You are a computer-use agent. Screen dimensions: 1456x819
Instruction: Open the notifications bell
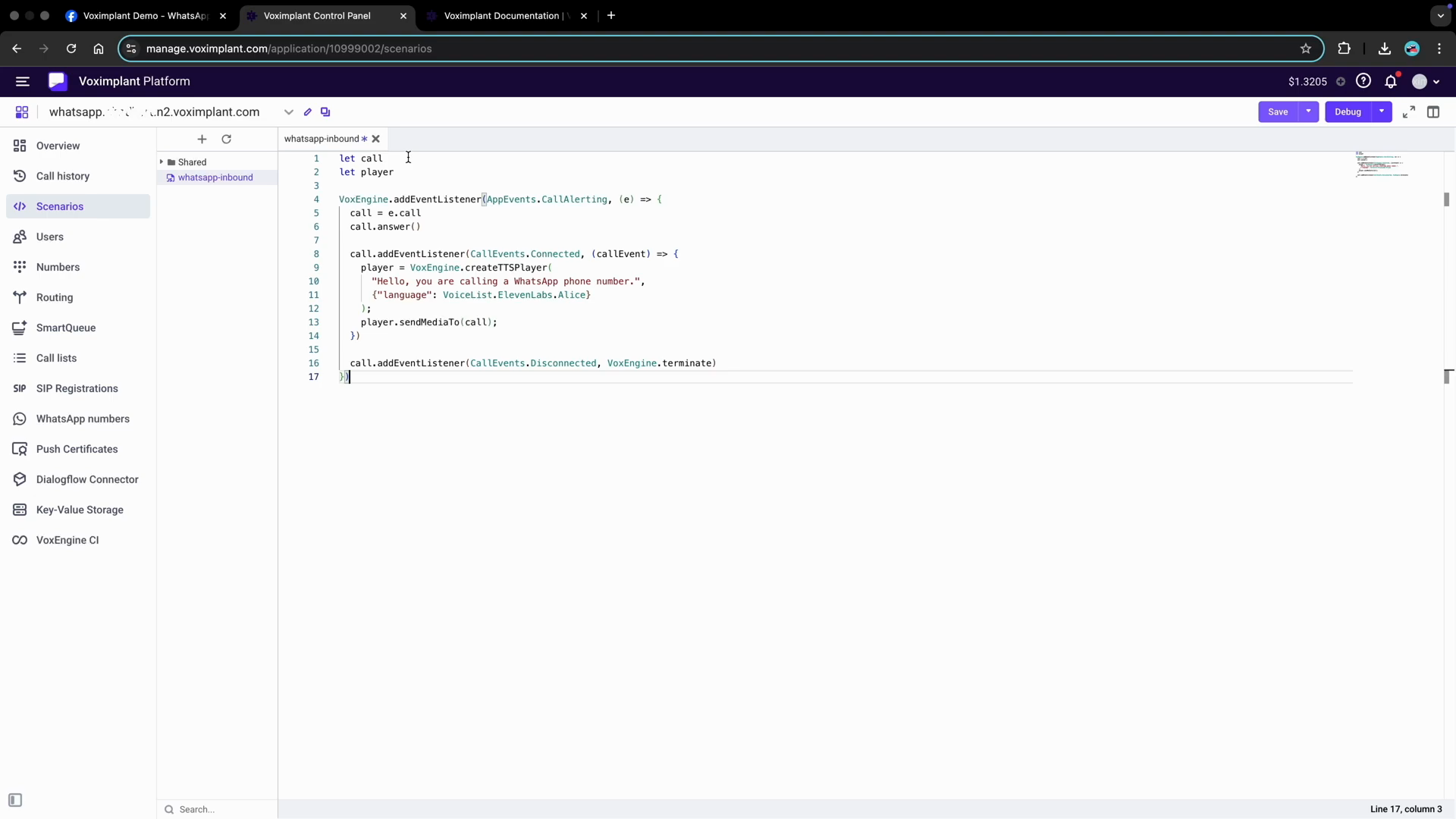click(x=1392, y=81)
